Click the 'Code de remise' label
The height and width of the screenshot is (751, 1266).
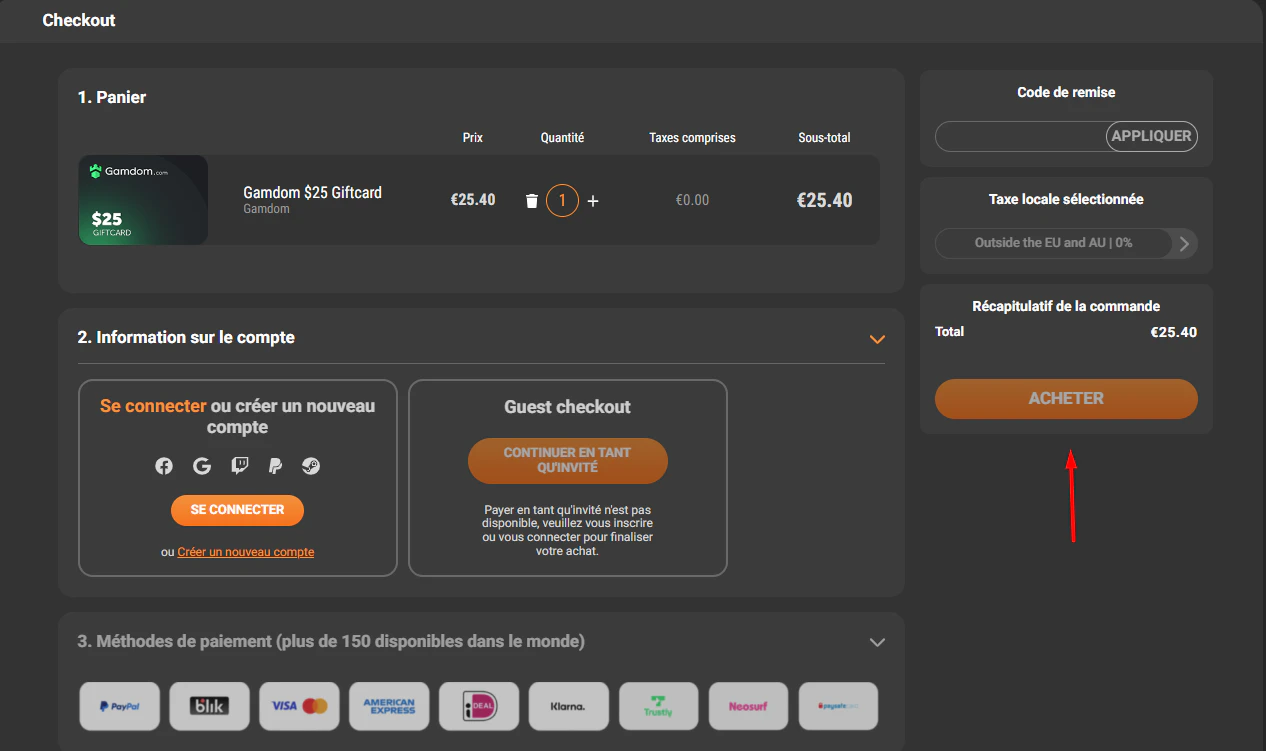pos(1066,92)
